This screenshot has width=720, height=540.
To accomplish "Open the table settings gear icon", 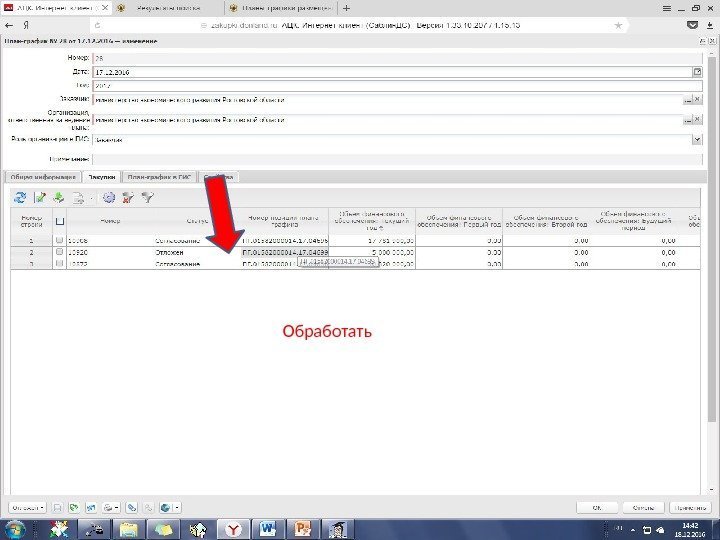I will [x=109, y=198].
